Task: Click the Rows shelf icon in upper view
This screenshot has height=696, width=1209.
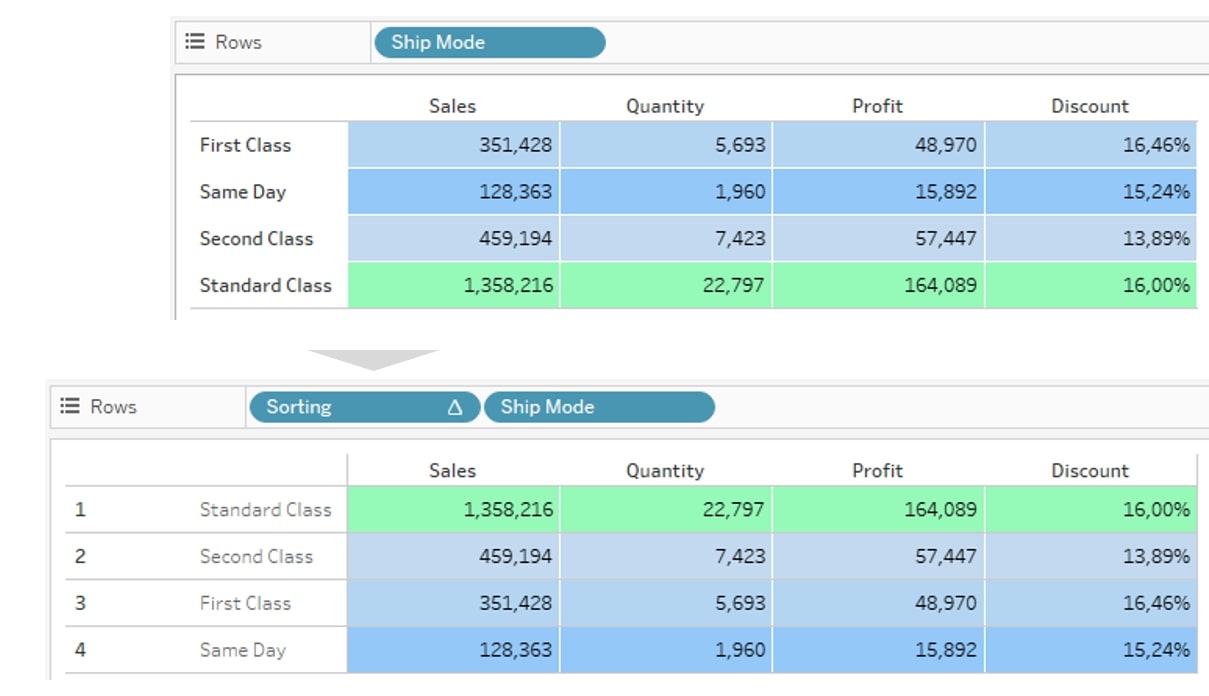Action: pos(195,42)
